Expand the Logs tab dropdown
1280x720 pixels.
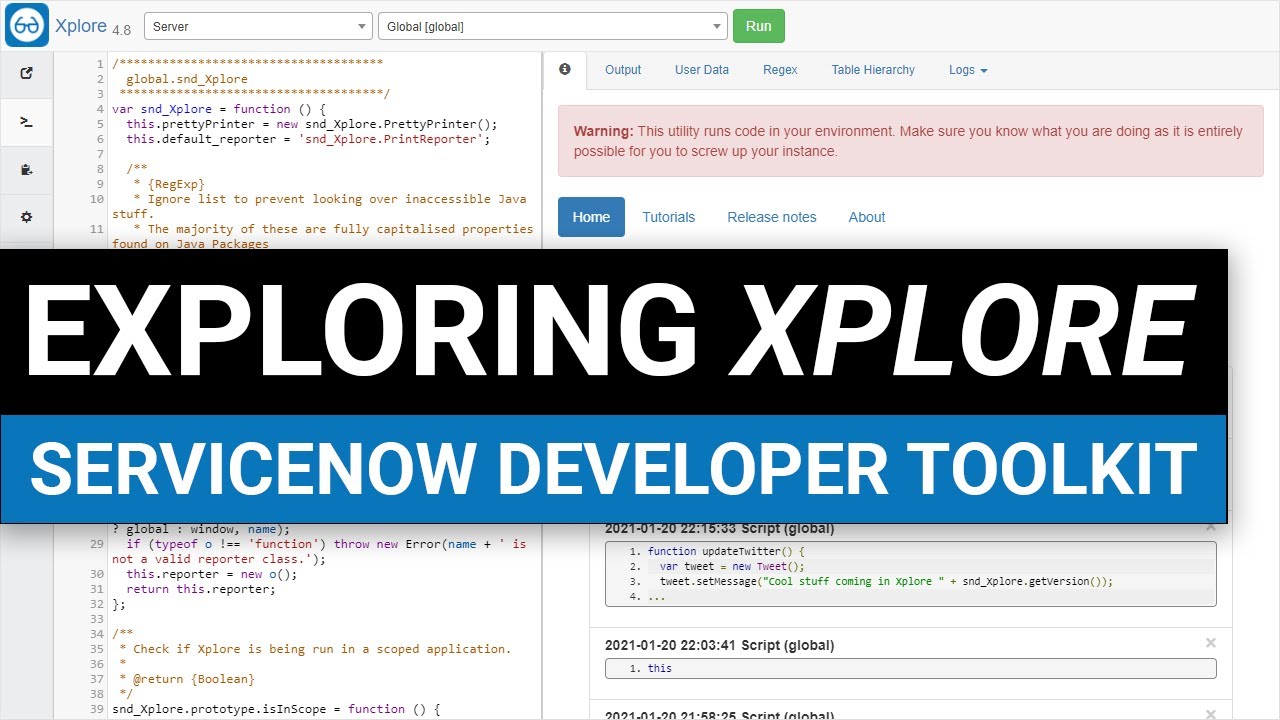click(968, 70)
